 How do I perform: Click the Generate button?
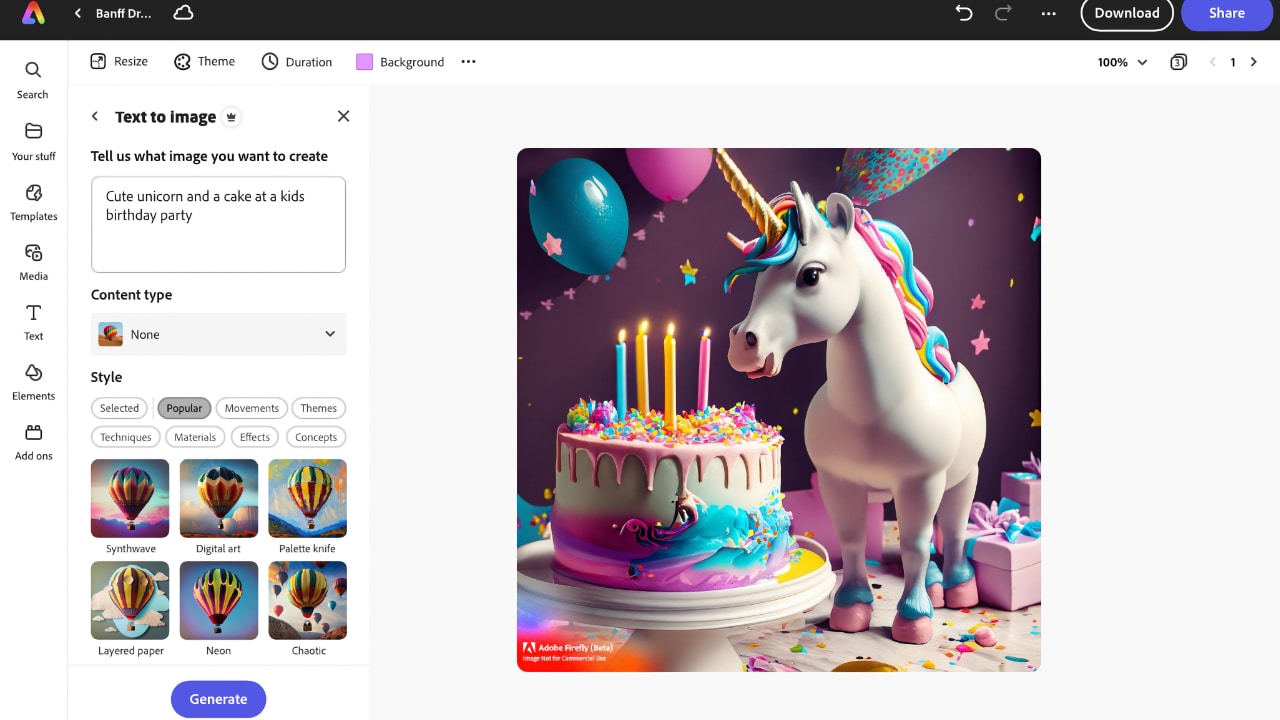click(x=218, y=698)
